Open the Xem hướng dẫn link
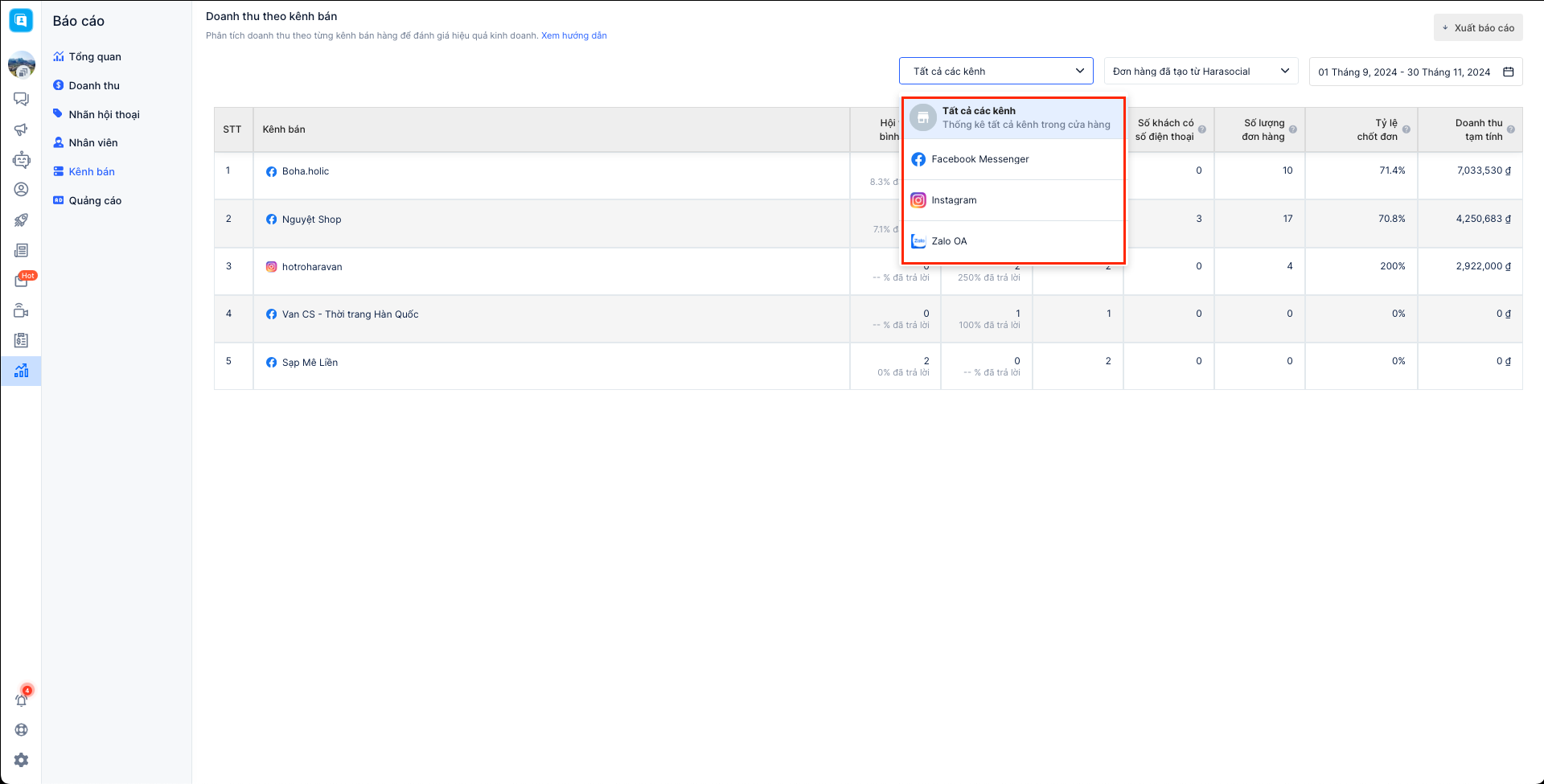The image size is (1544, 784). point(574,35)
